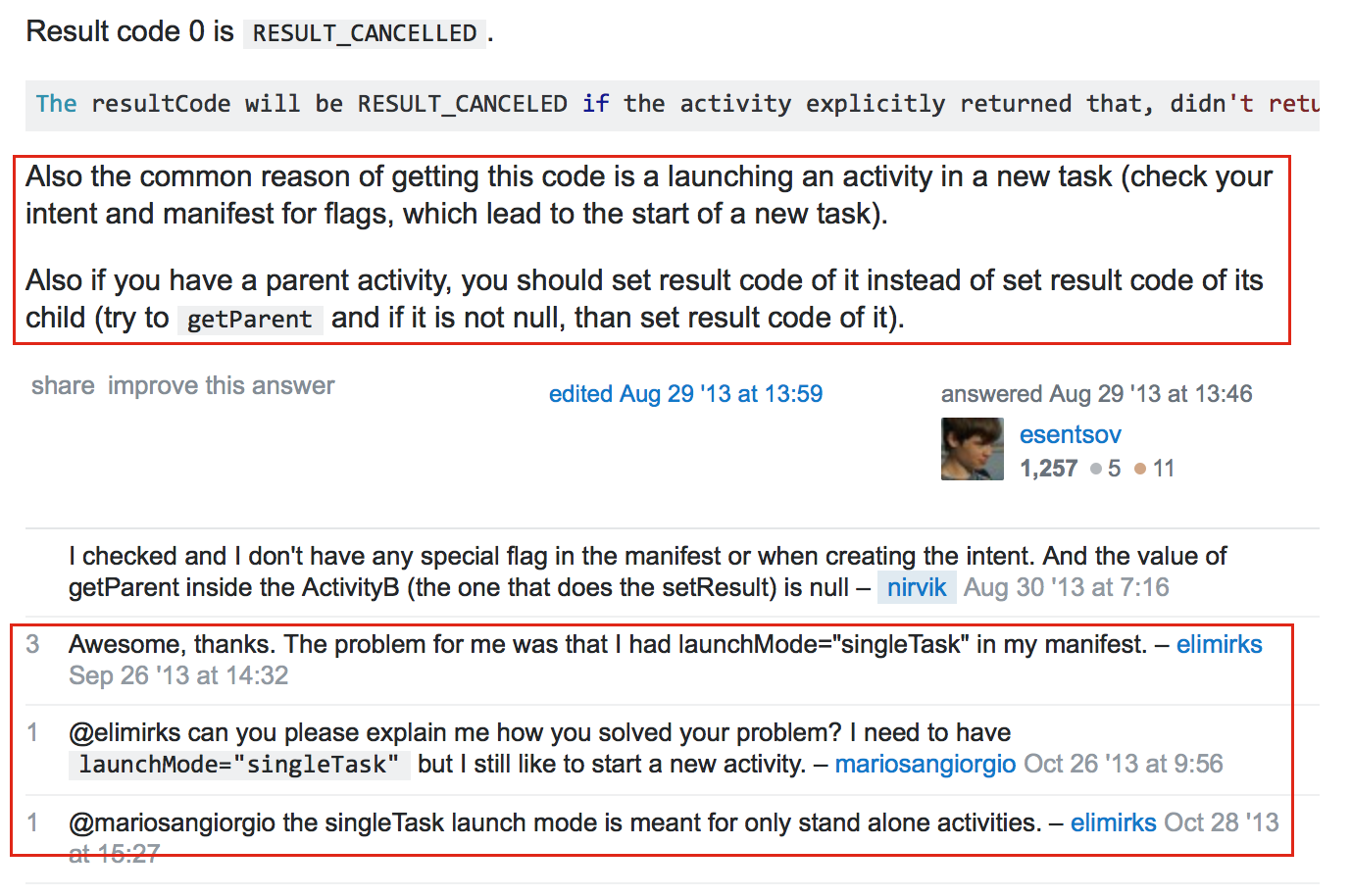Click the resultCode quoted code block
The width and height of the screenshot is (1351, 896).
[673, 105]
